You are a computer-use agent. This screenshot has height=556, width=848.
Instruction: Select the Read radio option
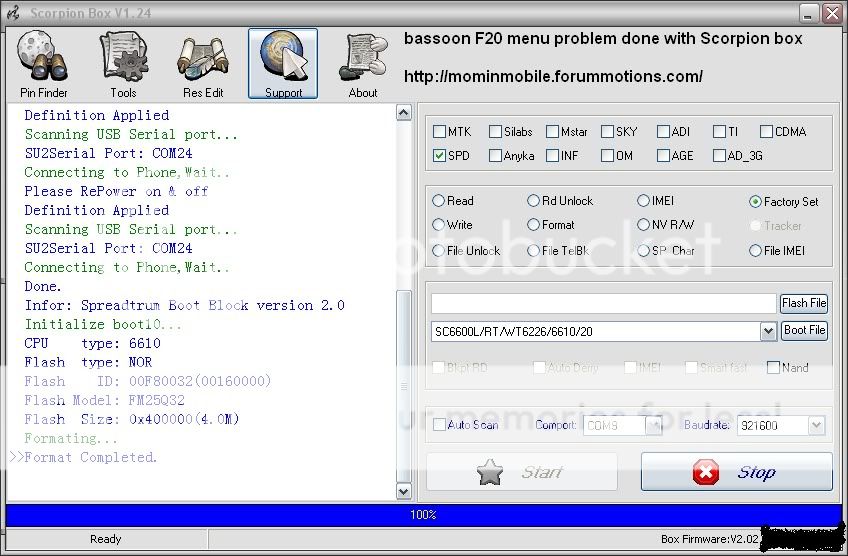(438, 201)
